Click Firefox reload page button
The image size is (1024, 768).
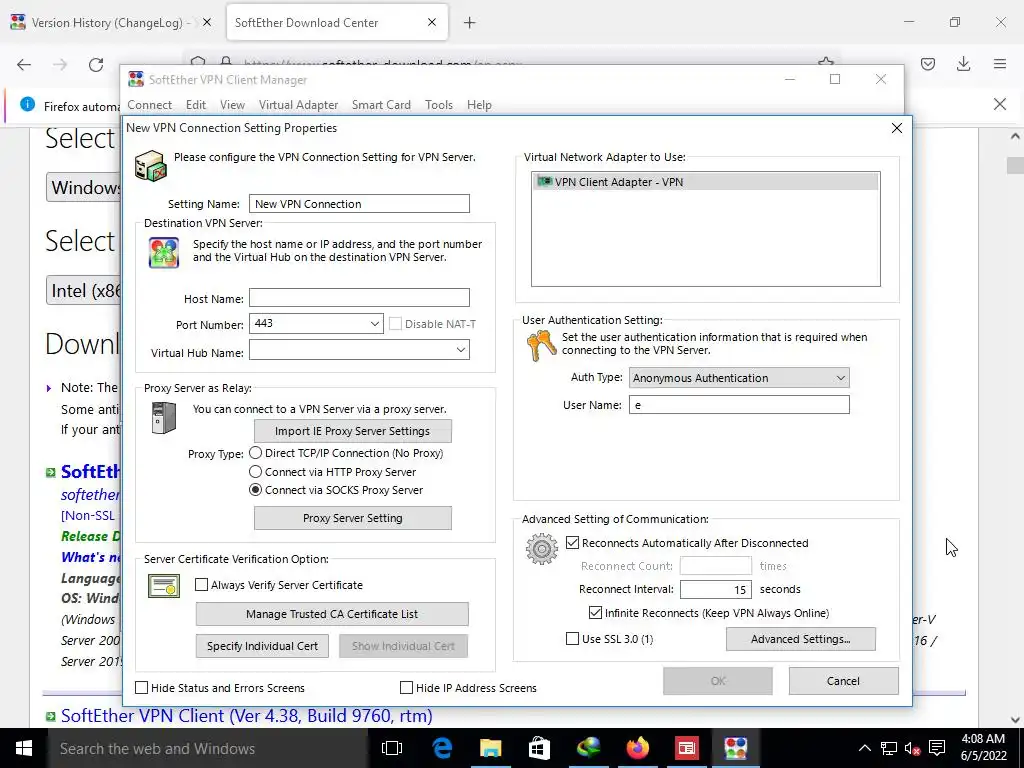tap(96, 64)
